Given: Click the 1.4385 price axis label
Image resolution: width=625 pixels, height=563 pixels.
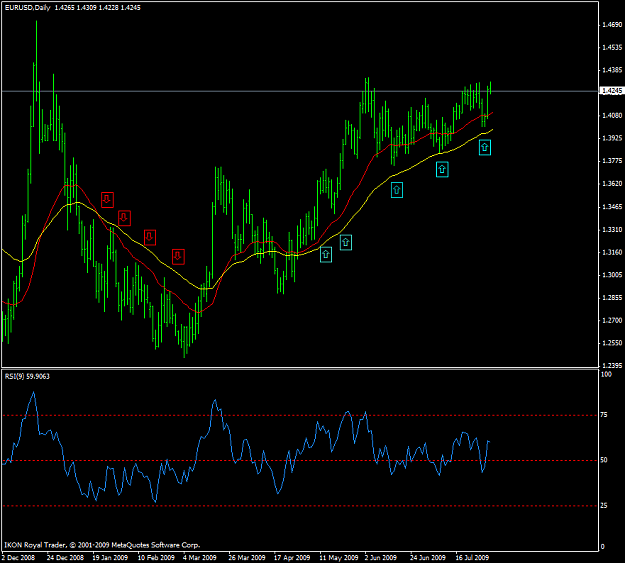Looking at the screenshot, I should click(x=612, y=70).
